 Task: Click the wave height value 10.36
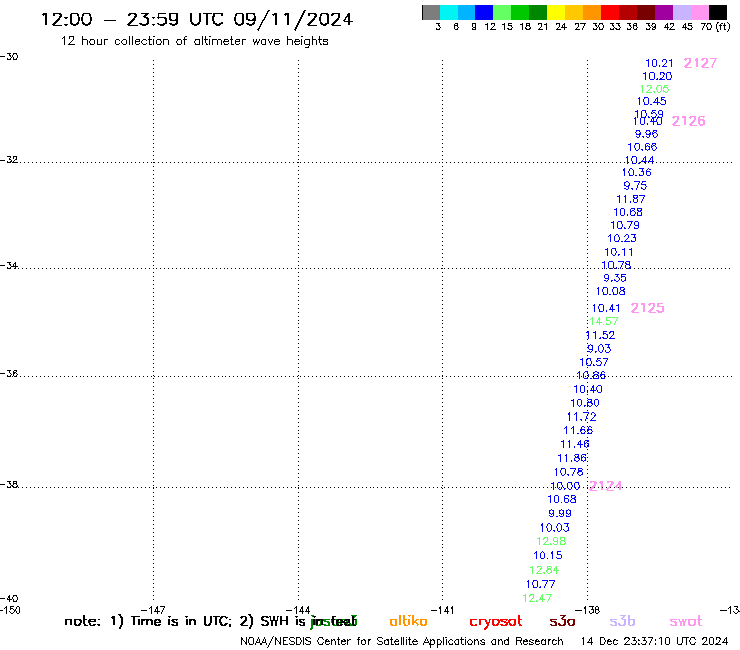point(636,172)
